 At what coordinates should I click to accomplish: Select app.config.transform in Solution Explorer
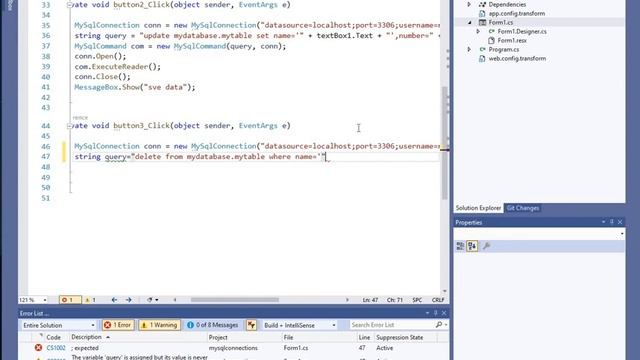[517, 13]
